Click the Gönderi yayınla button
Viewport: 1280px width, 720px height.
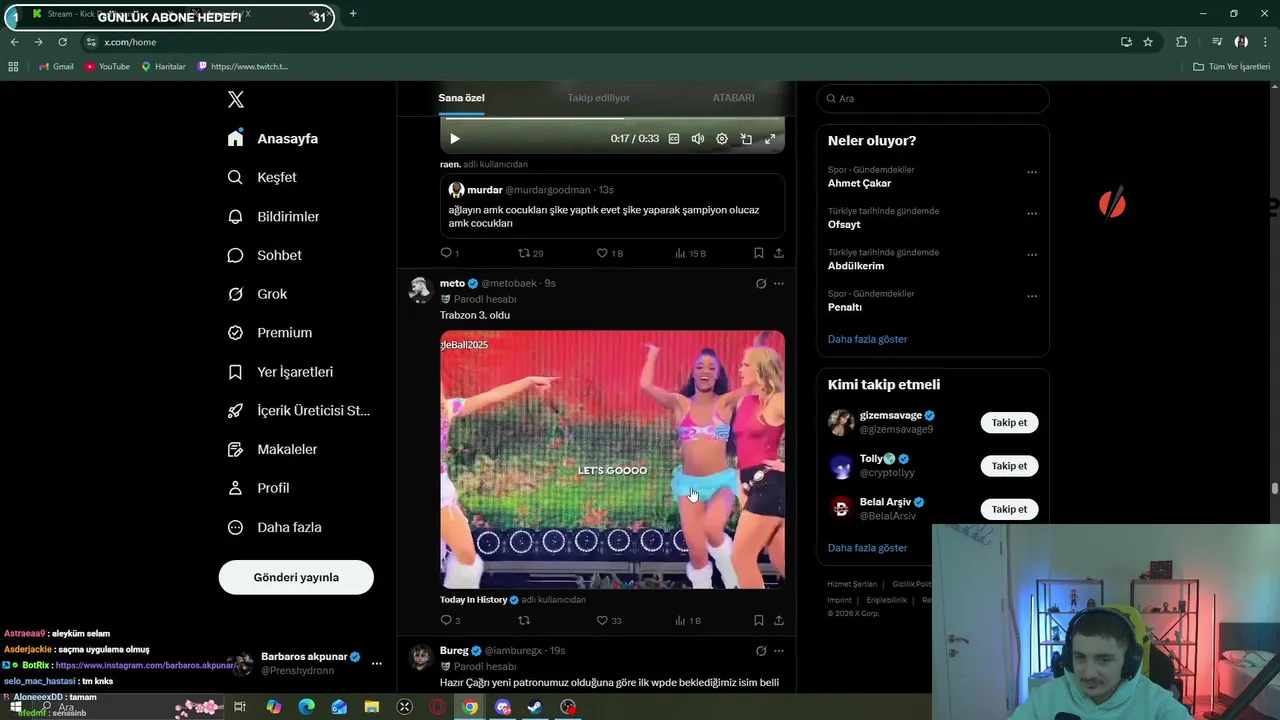296,577
